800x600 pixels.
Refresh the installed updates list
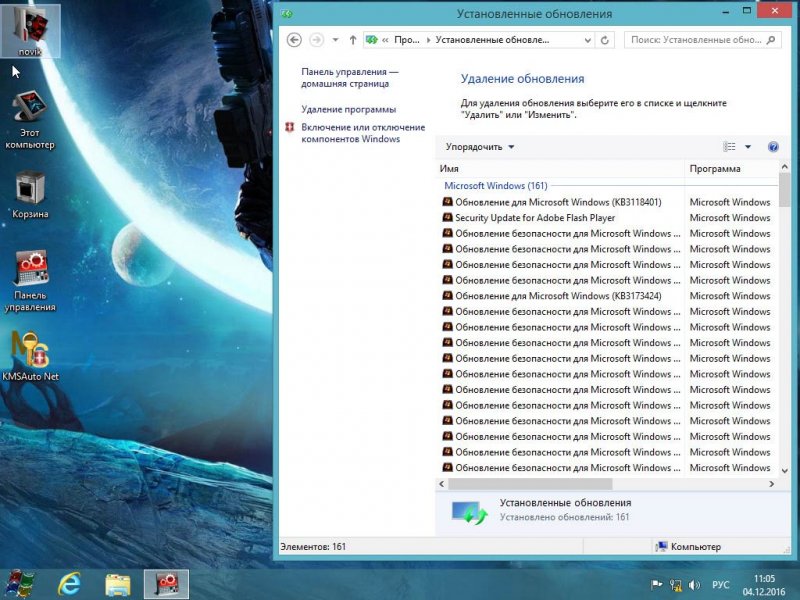[605, 40]
